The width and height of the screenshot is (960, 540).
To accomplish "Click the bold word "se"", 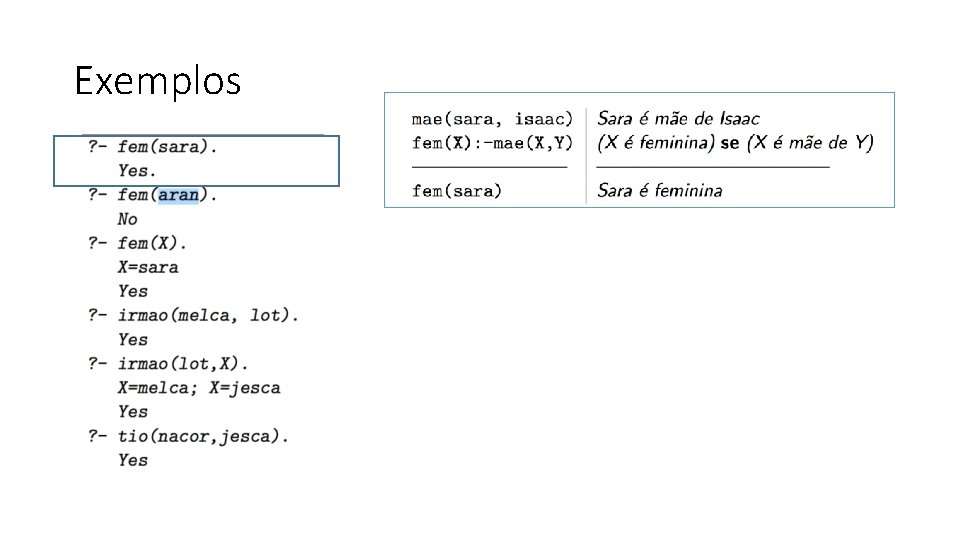I will tap(730, 143).
